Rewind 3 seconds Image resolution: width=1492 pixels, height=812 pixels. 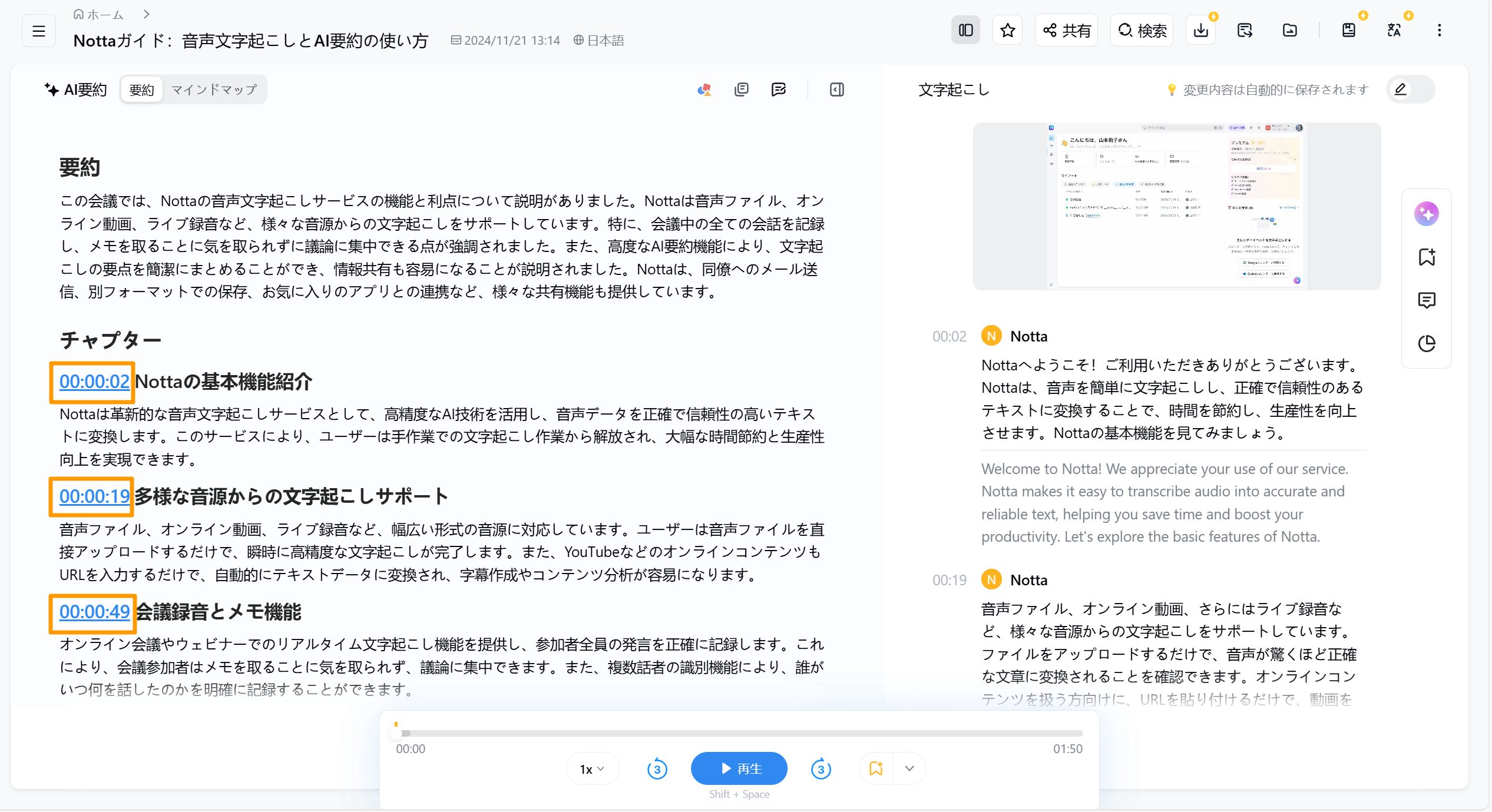pos(657,769)
